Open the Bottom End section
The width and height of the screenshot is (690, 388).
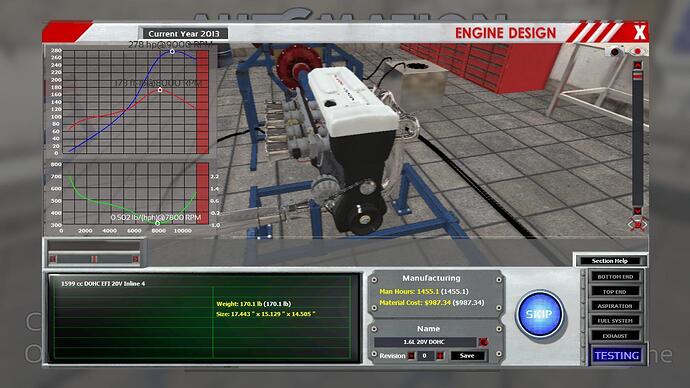[615, 277]
